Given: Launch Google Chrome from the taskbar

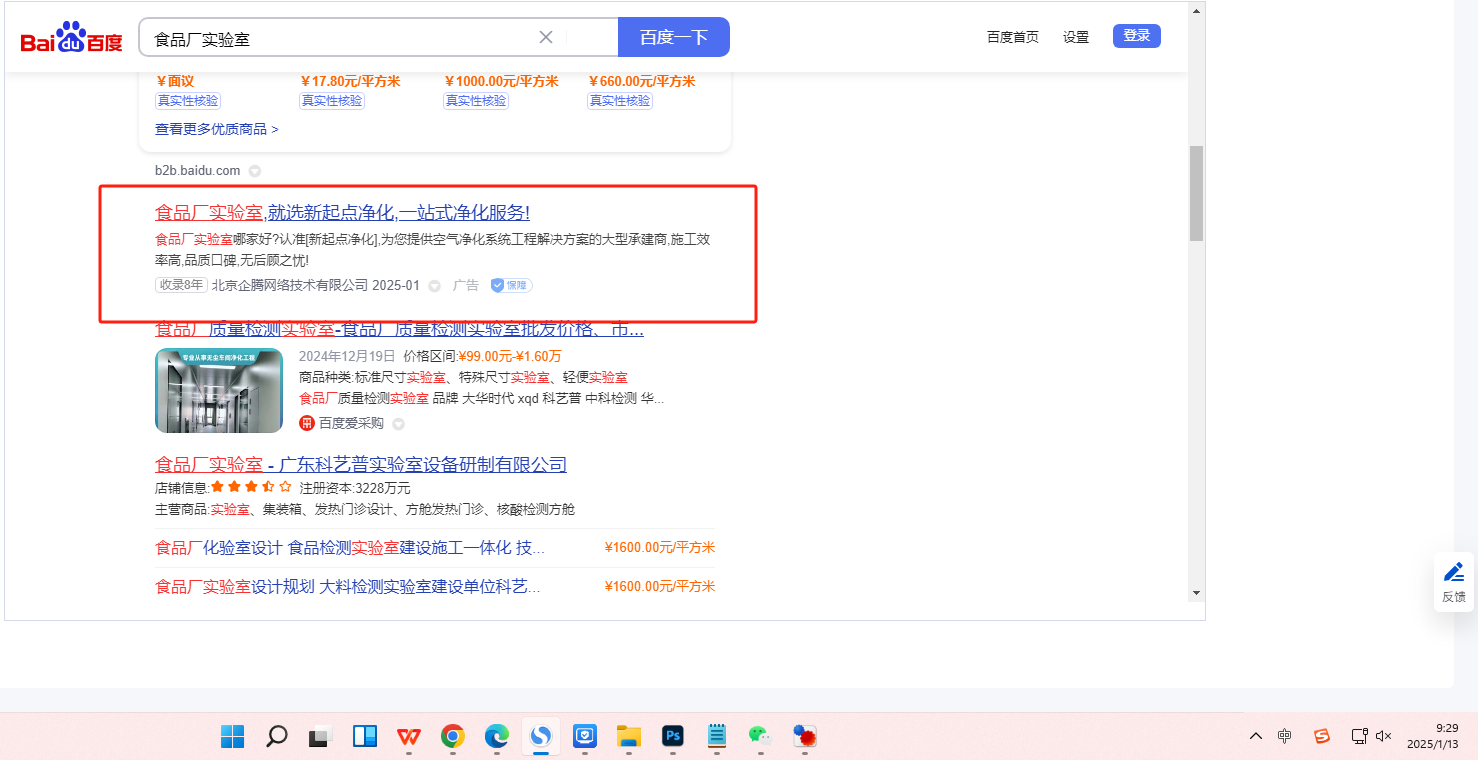Looking at the screenshot, I should point(453,737).
